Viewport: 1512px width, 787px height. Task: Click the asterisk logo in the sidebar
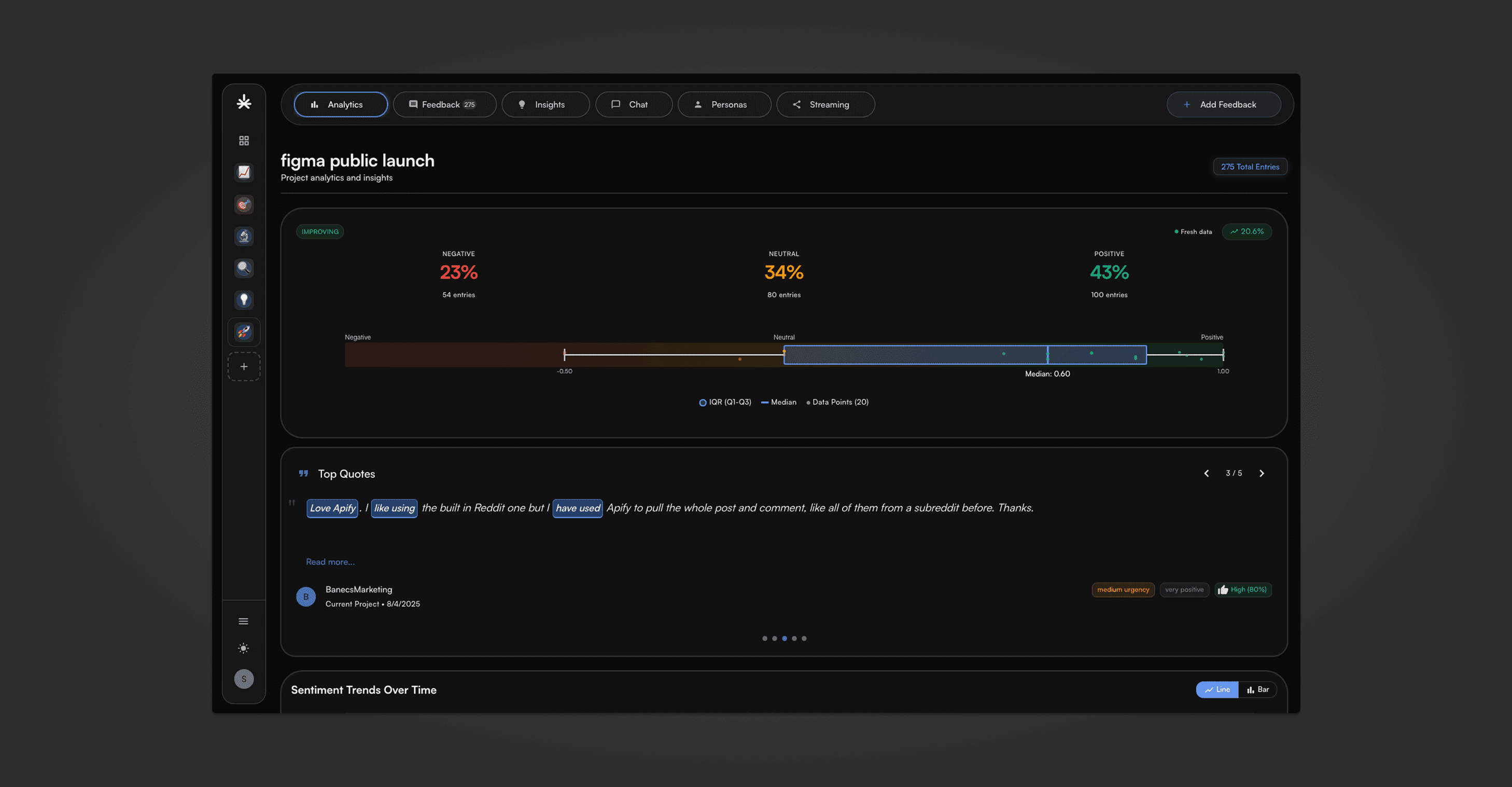tap(244, 103)
